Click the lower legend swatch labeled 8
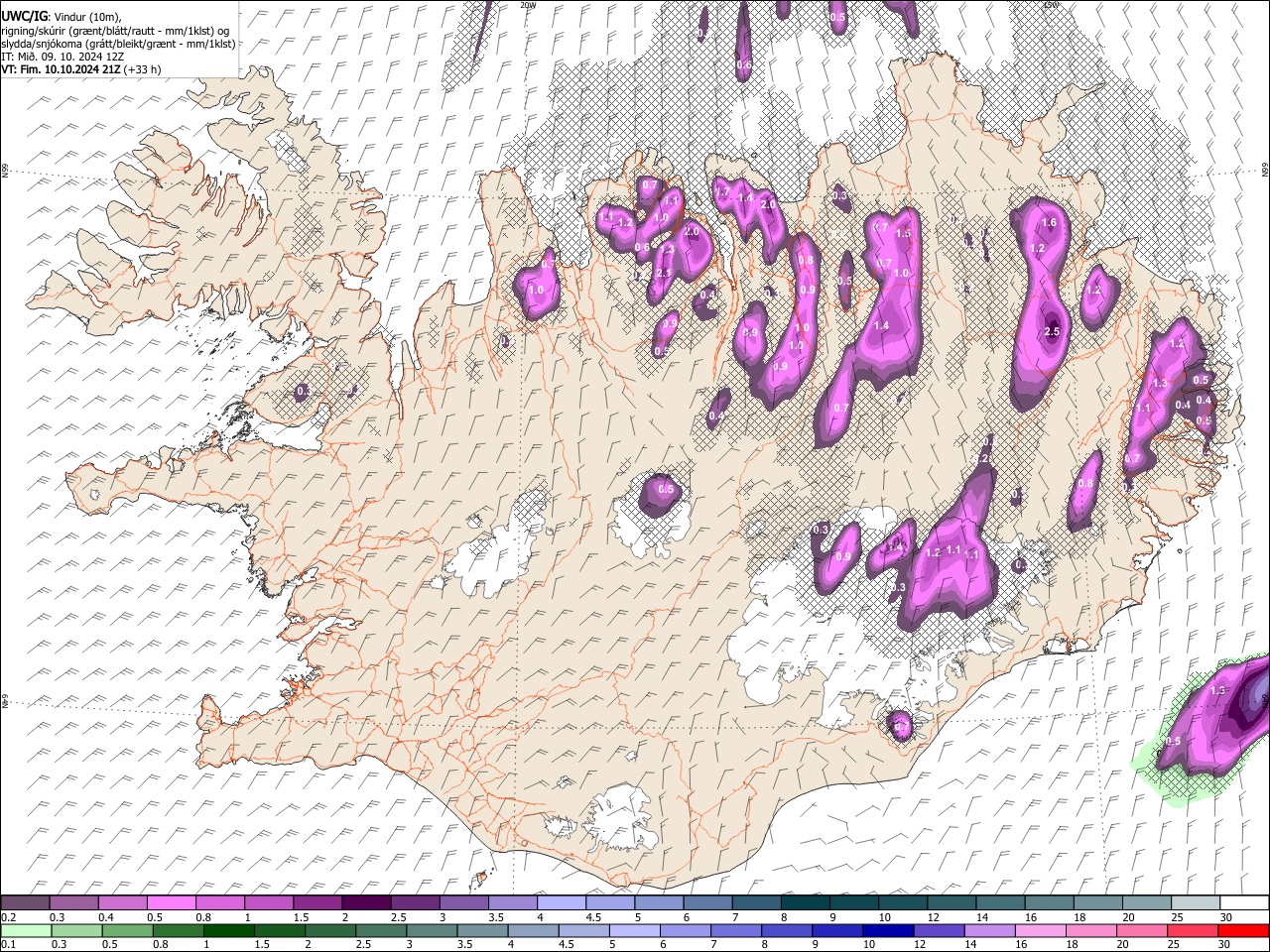This screenshot has height=952, width=1270. coord(787,930)
